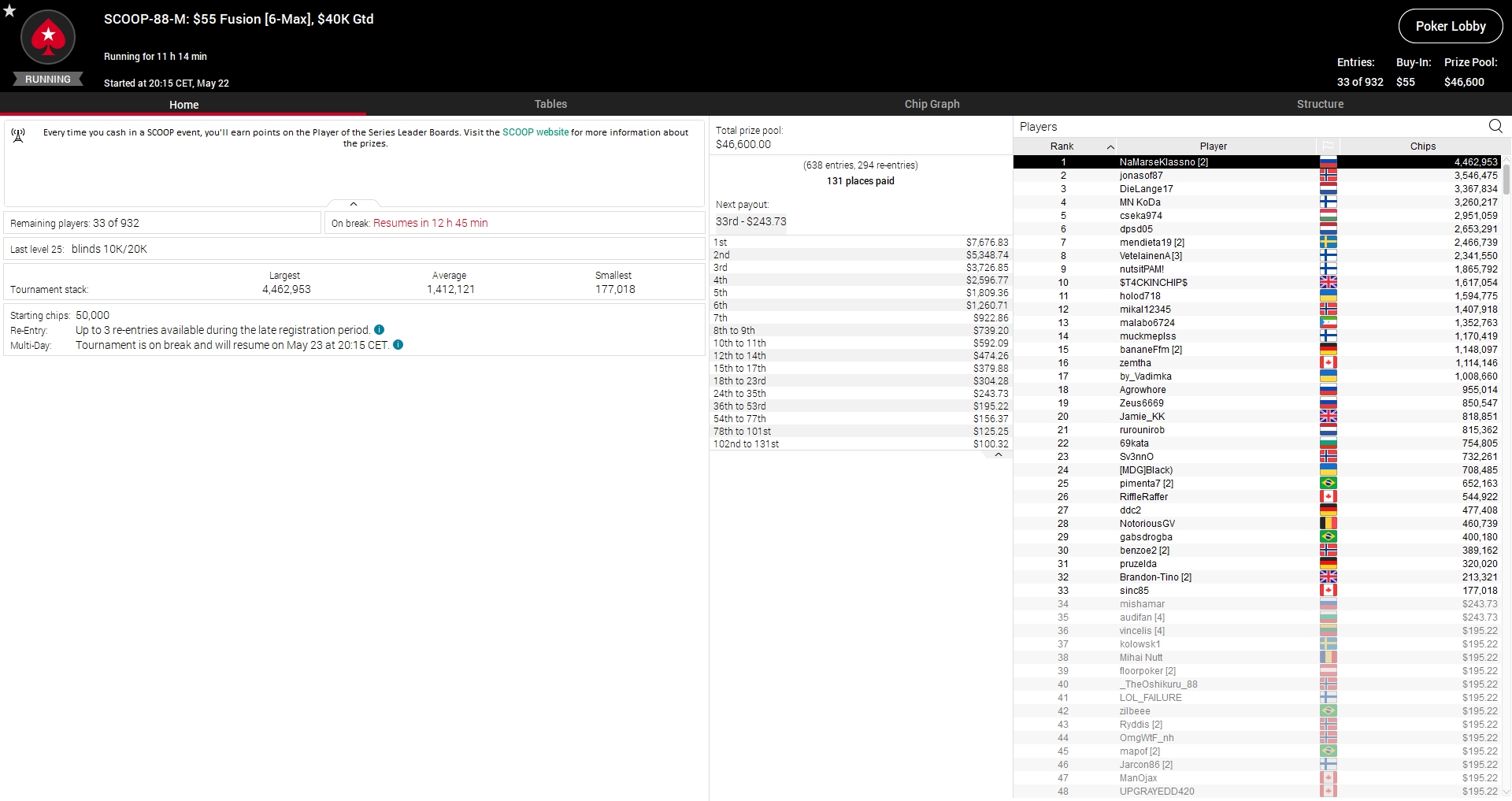Image resolution: width=1512 pixels, height=801 pixels.
Task: Select player row DieLange17
Action: click(1257, 189)
